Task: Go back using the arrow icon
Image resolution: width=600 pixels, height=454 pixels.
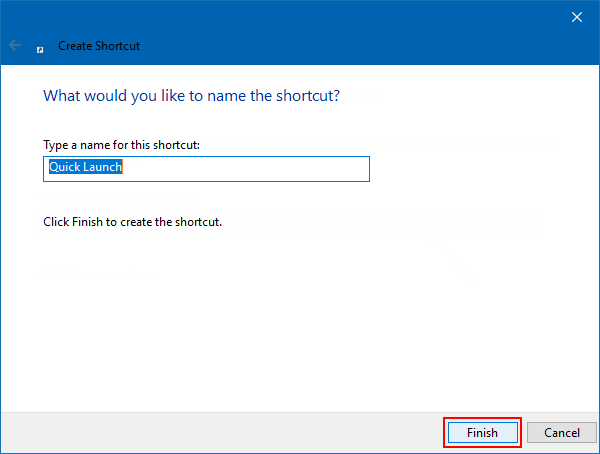Action: 15,45
